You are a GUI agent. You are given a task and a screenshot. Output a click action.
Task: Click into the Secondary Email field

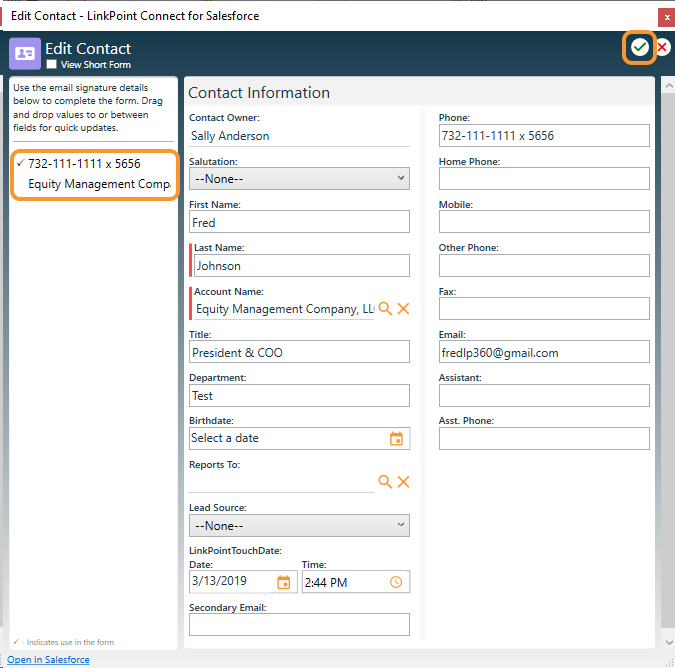coord(299,625)
